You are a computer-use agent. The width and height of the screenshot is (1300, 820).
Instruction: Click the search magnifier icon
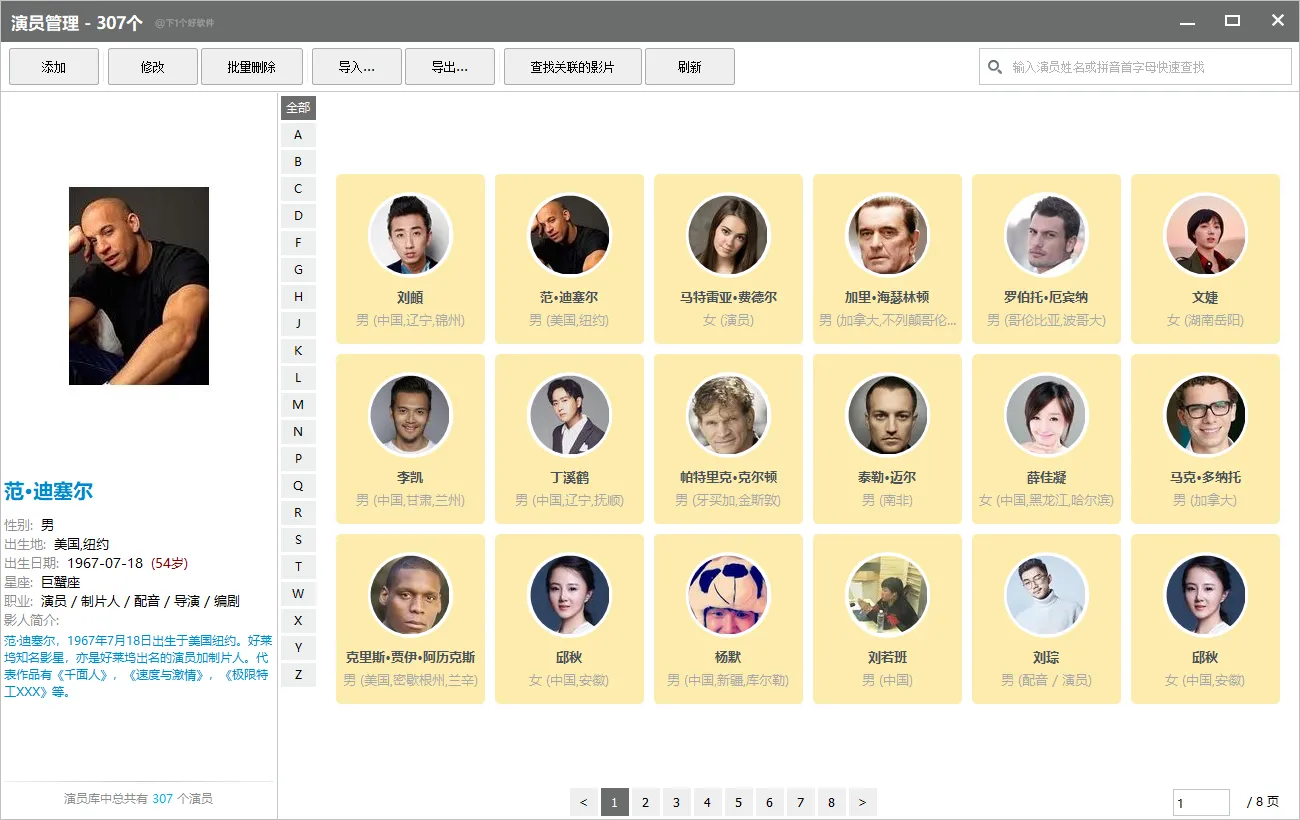994,67
